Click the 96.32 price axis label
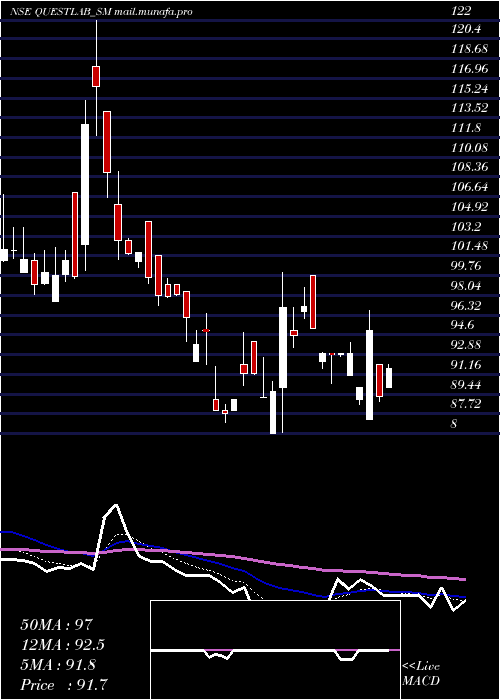The width and height of the screenshot is (500, 700). tap(466, 305)
